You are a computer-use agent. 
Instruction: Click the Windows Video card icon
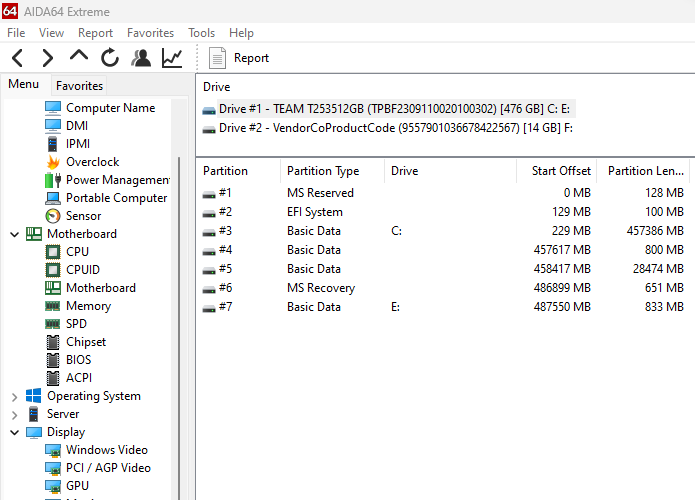coord(53,450)
